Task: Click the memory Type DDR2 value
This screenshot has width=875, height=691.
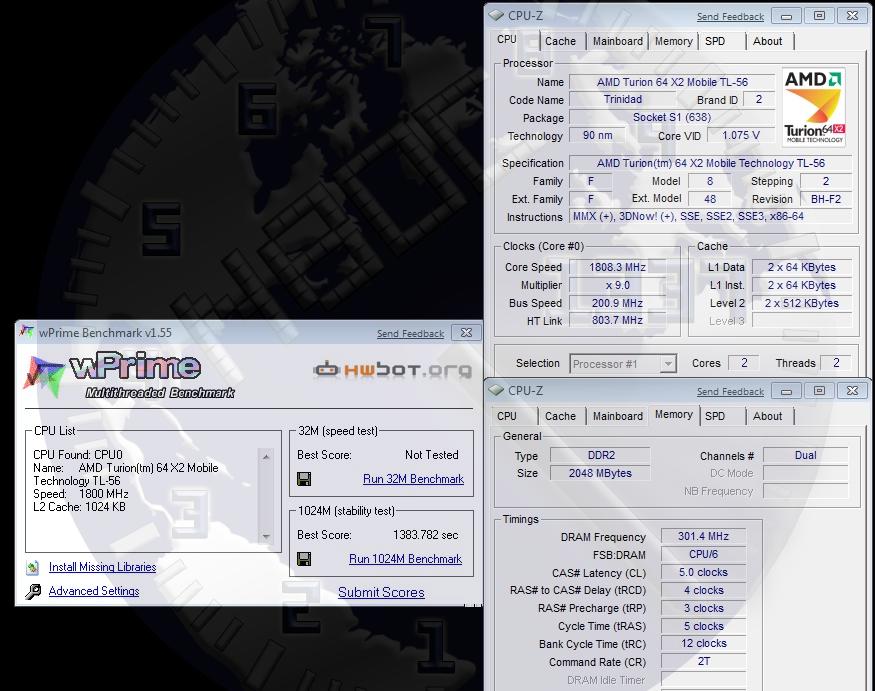Action: 600,455
